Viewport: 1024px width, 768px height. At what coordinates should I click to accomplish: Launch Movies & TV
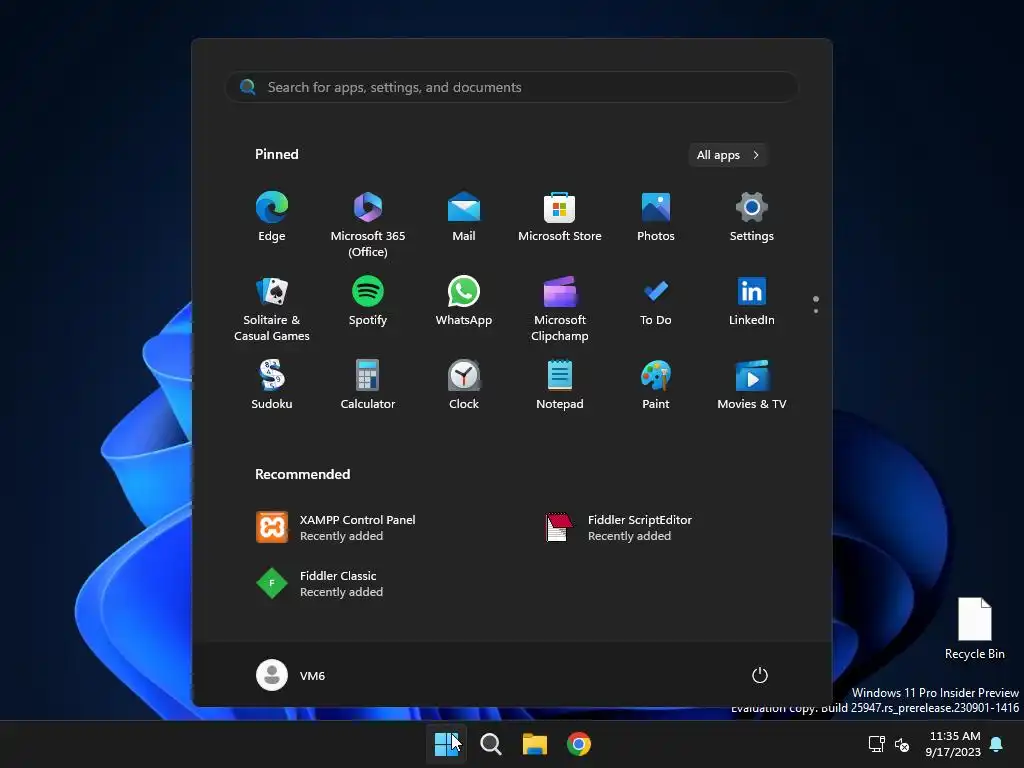pyautogui.click(x=752, y=385)
